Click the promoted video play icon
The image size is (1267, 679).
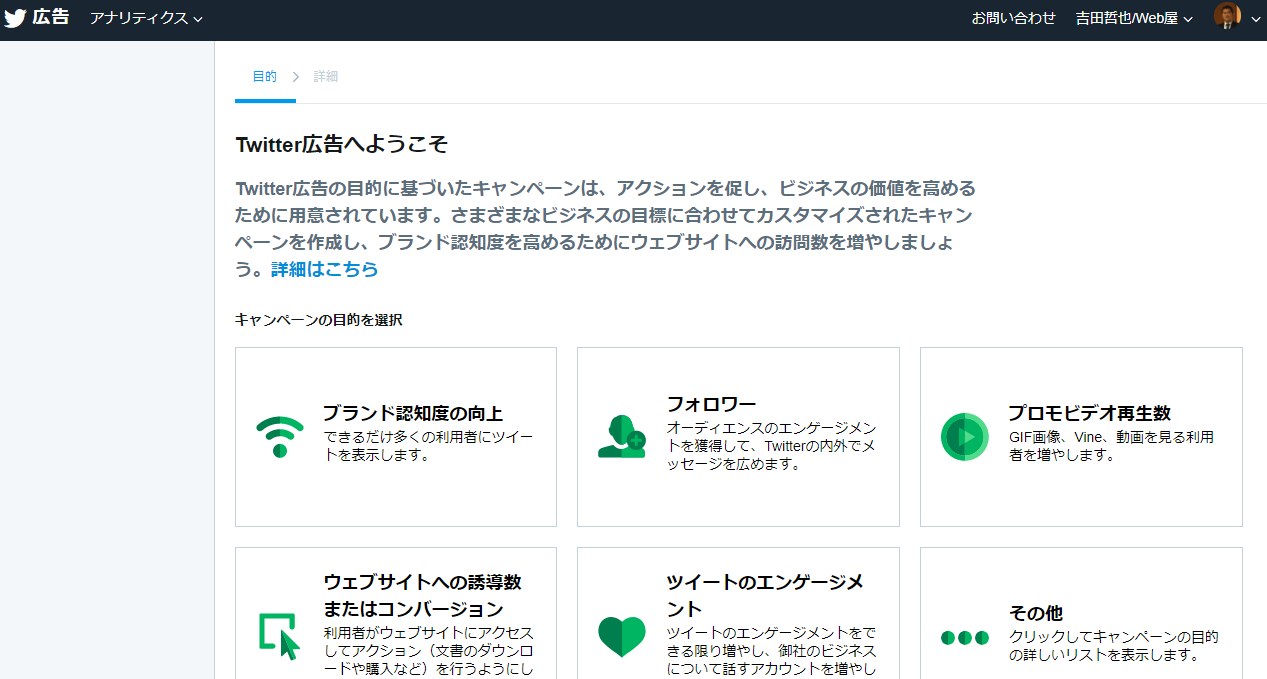coord(964,437)
